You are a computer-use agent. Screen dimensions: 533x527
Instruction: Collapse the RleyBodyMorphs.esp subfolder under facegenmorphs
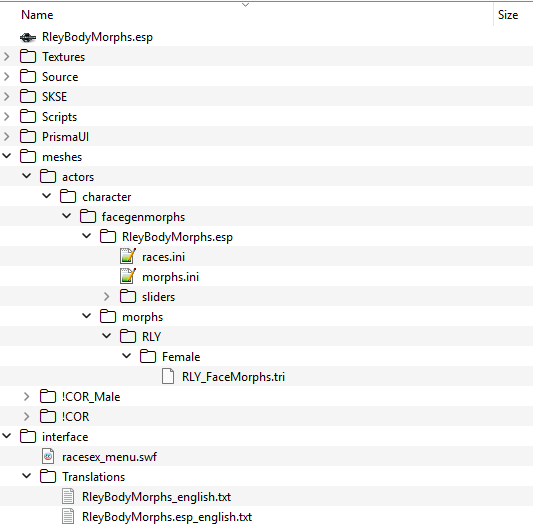pos(87,236)
